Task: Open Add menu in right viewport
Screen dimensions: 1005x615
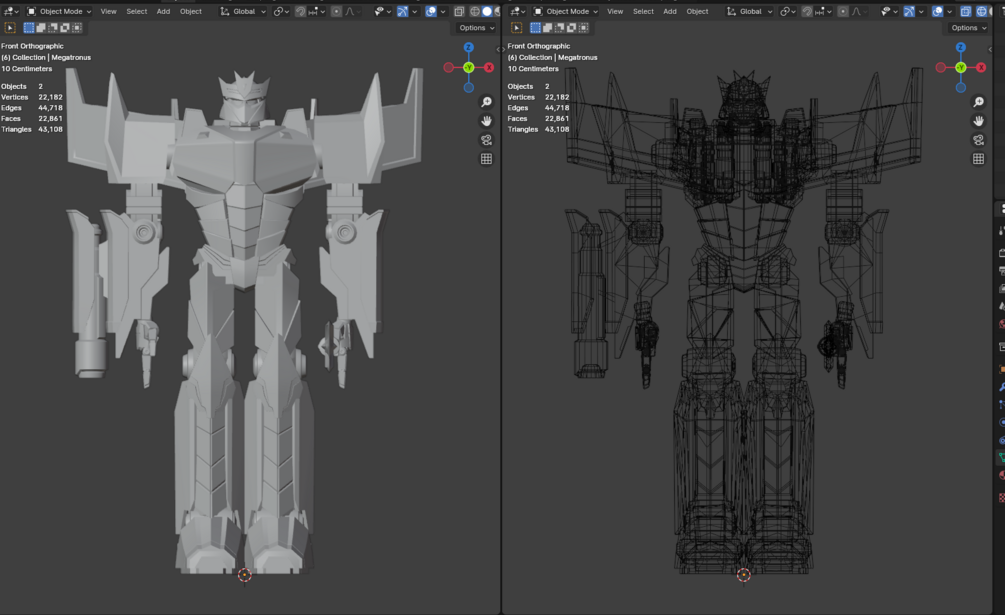Action: [x=670, y=12]
